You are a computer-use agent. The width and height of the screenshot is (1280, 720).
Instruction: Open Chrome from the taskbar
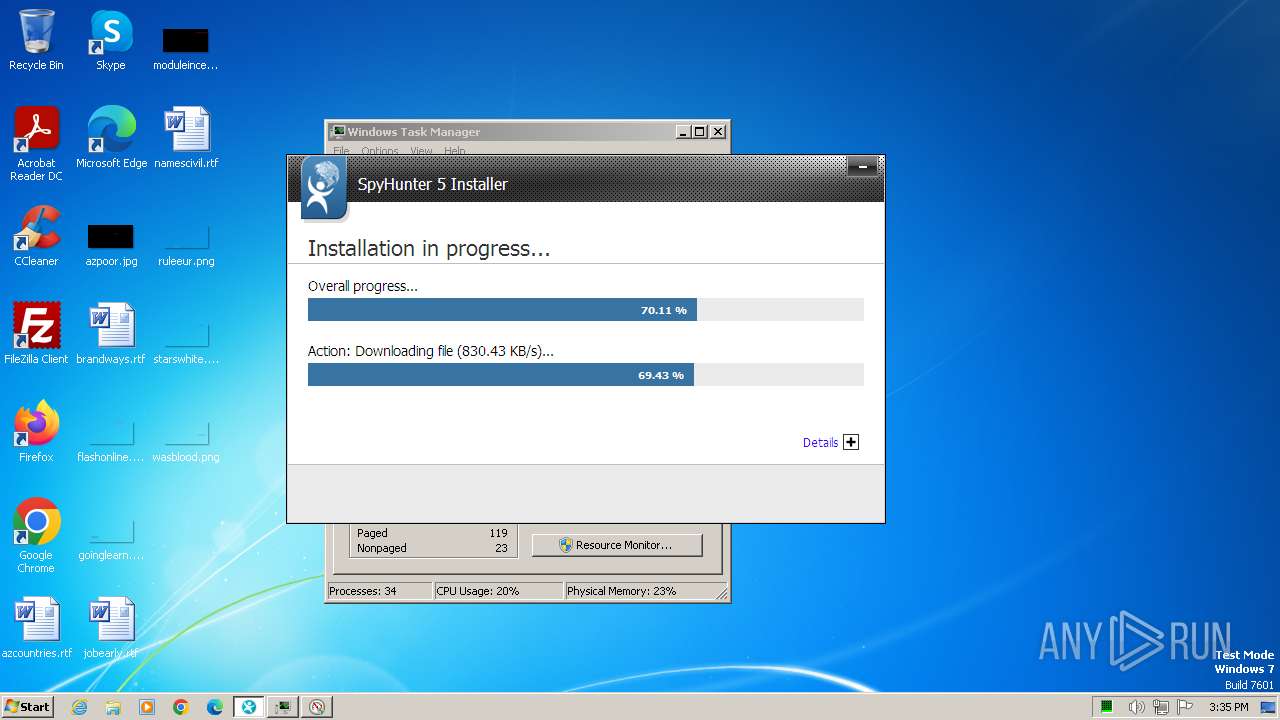[181, 707]
